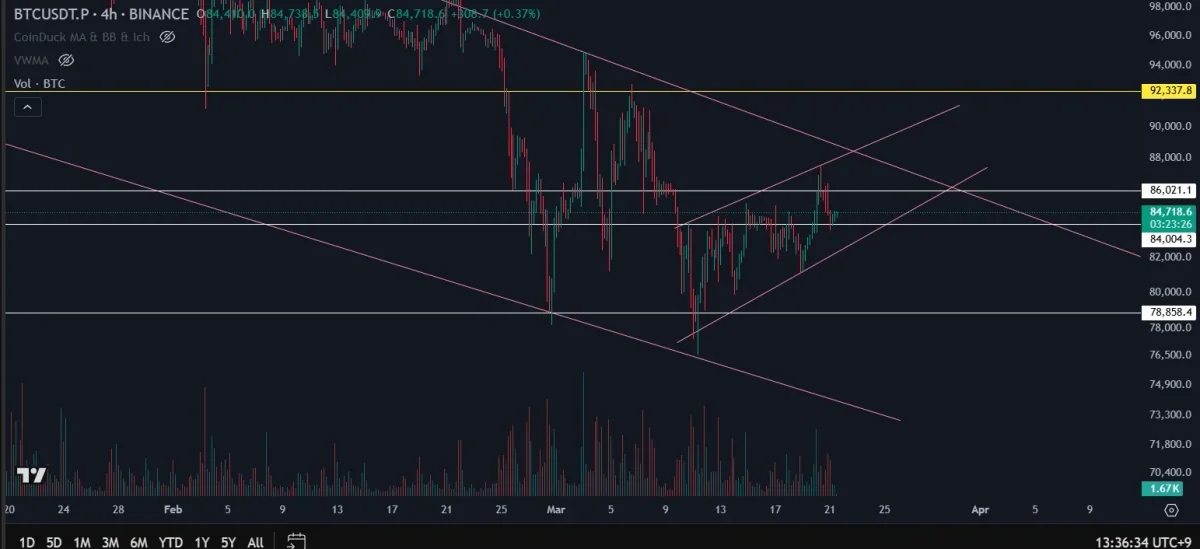Click the CoinDuck MA & BB & Ich legend label
Screen dimensions: 1200x549
tap(82, 37)
